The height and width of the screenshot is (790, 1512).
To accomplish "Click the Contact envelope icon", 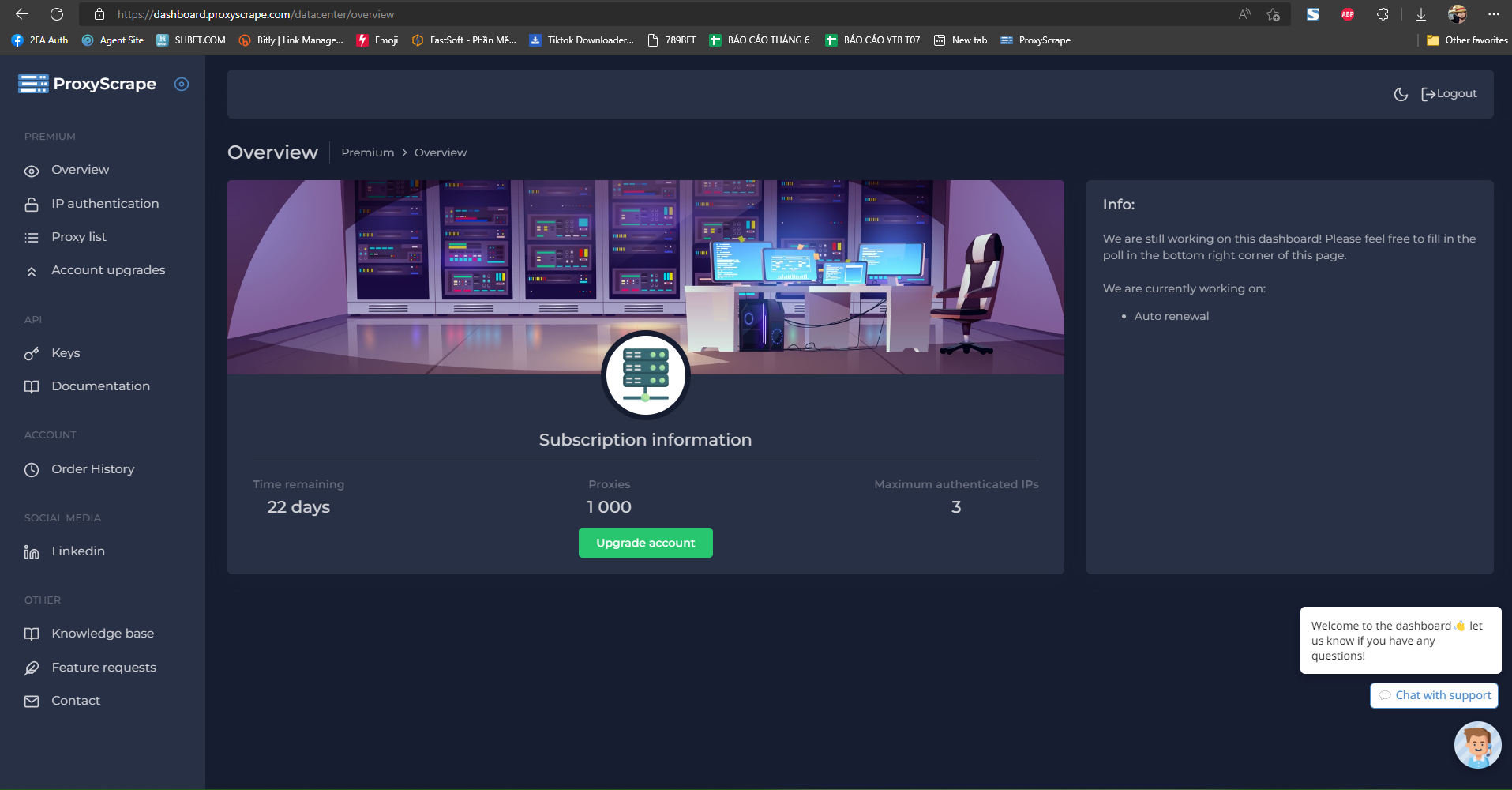I will click(32, 701).
